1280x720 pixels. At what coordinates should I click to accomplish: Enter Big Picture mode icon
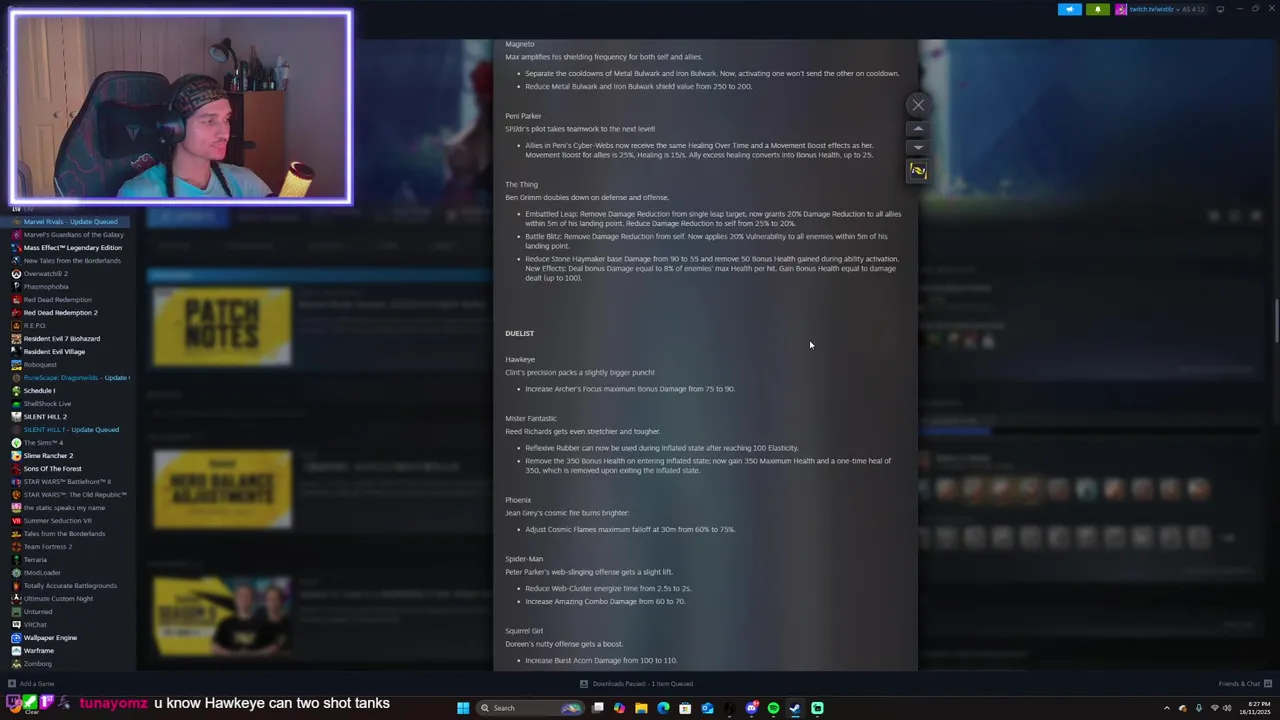pos(1220,9)
